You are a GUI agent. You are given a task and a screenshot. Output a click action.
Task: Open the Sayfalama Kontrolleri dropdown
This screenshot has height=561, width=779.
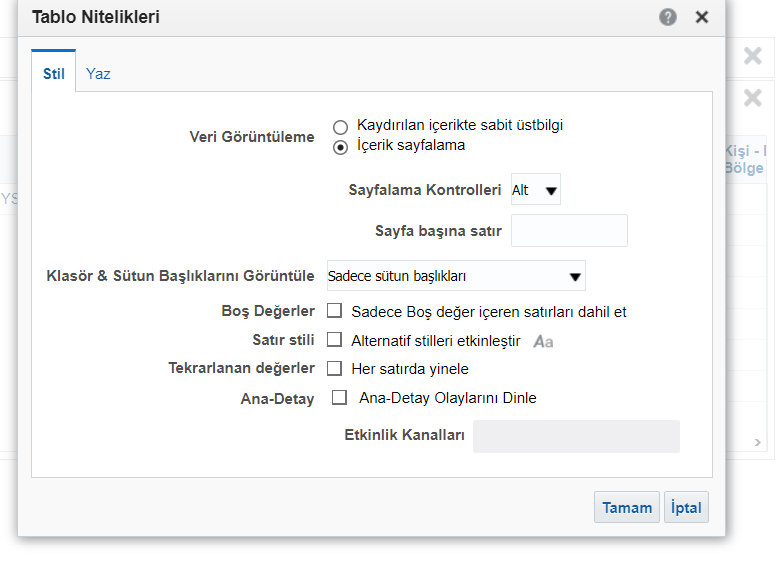pos(536,190)
